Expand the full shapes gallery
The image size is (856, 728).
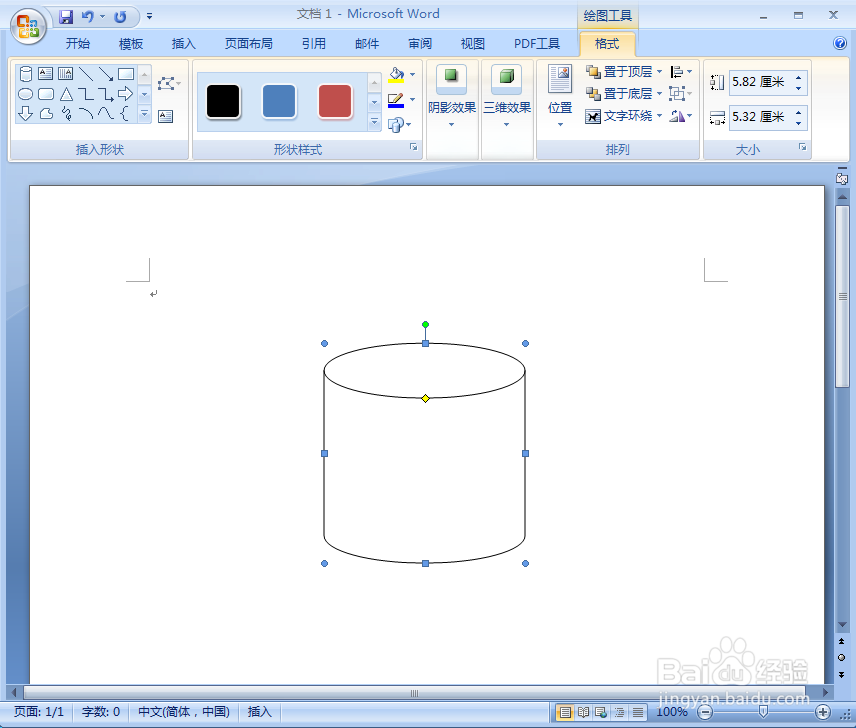coord(144,114)
